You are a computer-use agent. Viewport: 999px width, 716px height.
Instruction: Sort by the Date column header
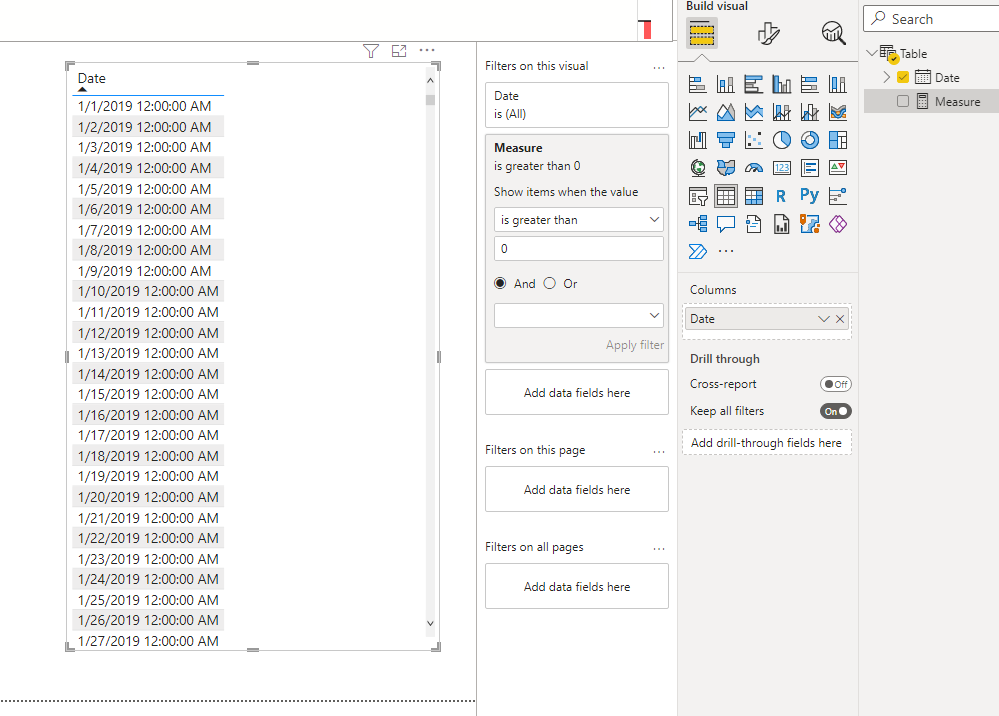coord(92,78)
